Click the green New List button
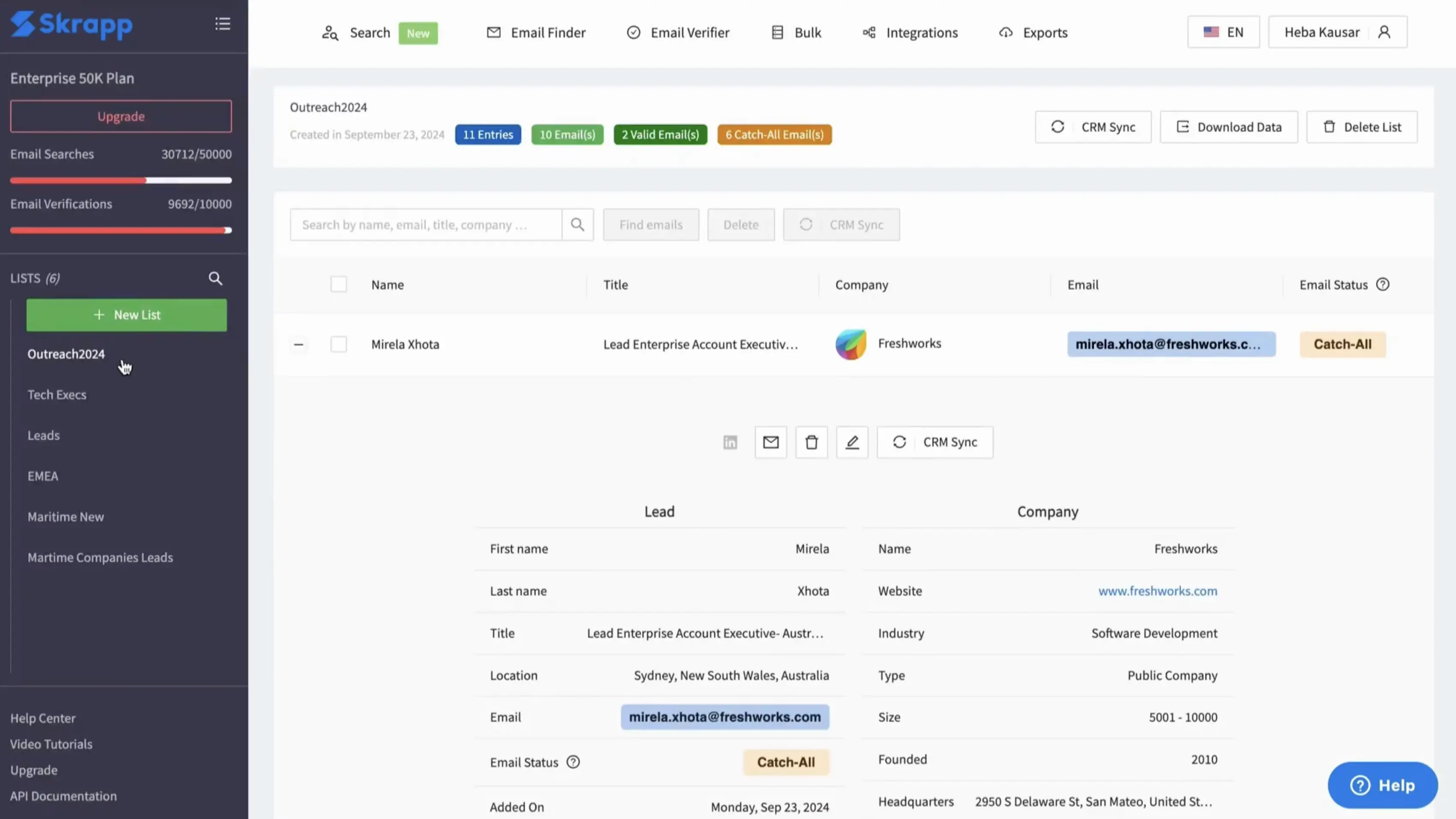 [x=127, y=315]
